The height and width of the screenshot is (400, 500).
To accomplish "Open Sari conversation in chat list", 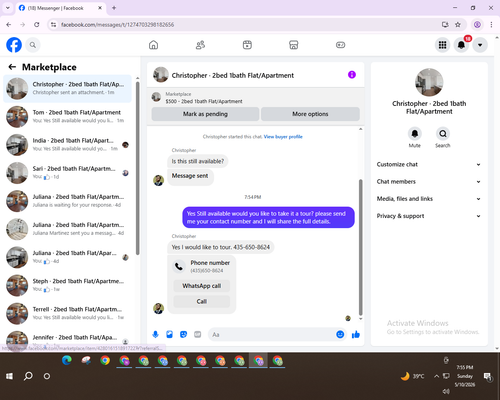I will coord(67,173).
